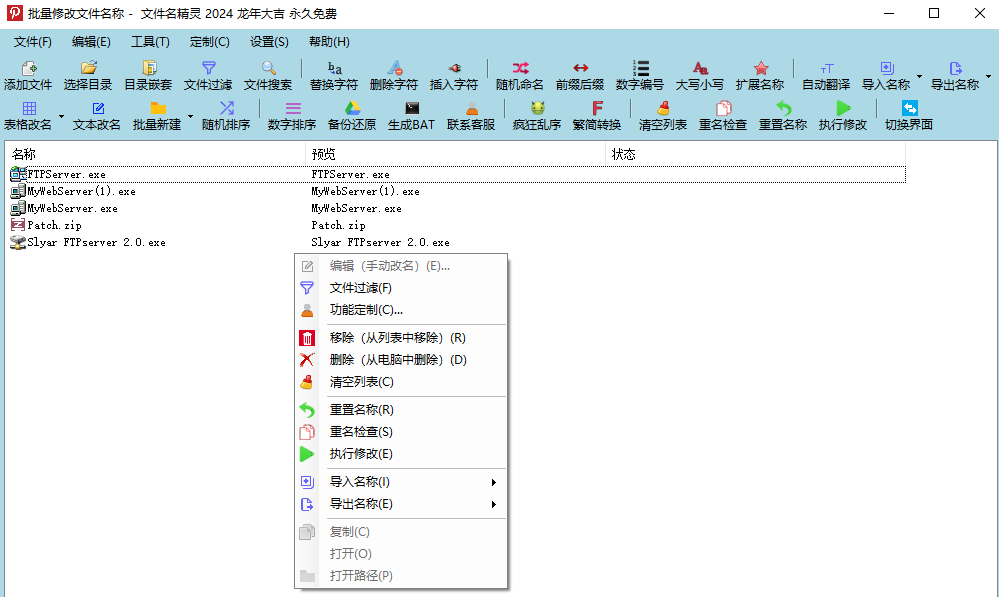Click the 生成BAT toolbar icon

click(x=411, y=109)
